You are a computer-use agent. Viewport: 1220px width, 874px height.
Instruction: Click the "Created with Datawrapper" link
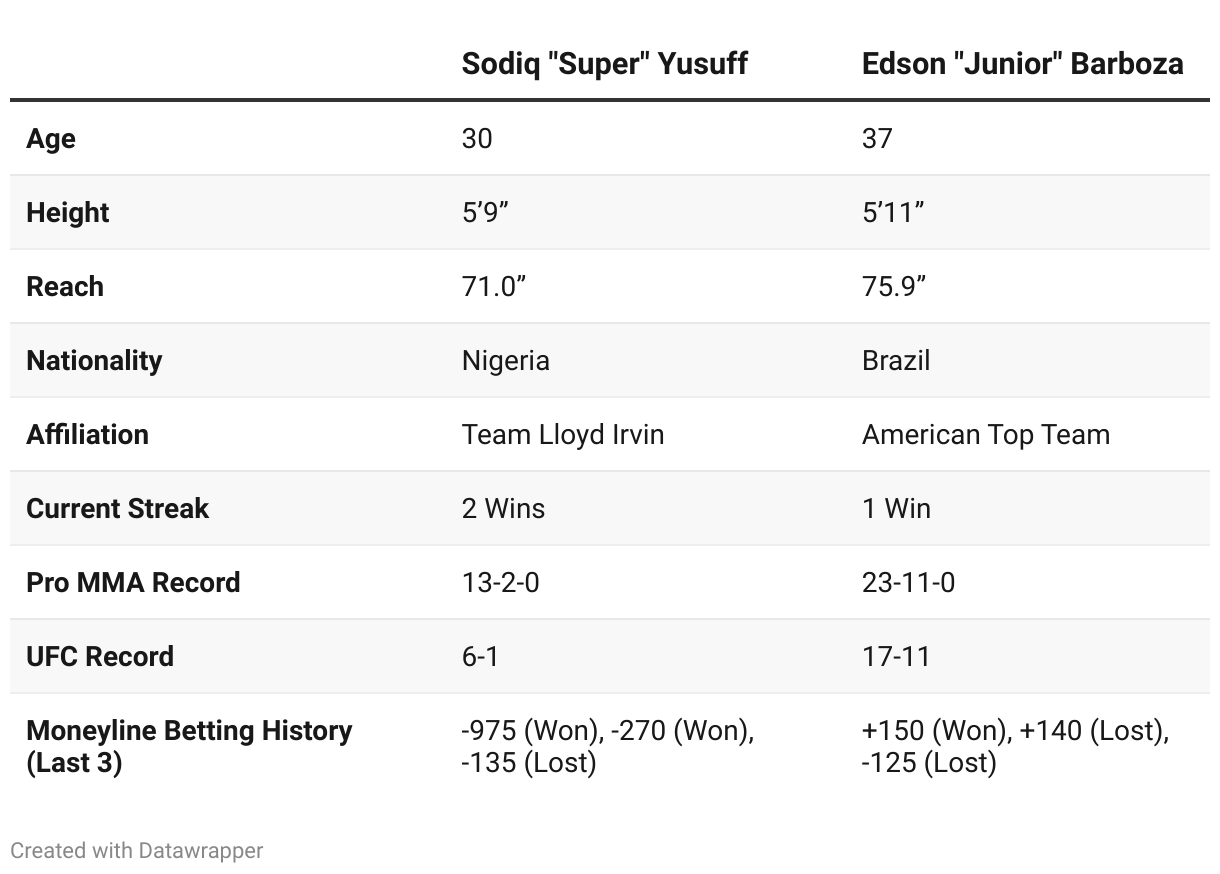(136, 851)
